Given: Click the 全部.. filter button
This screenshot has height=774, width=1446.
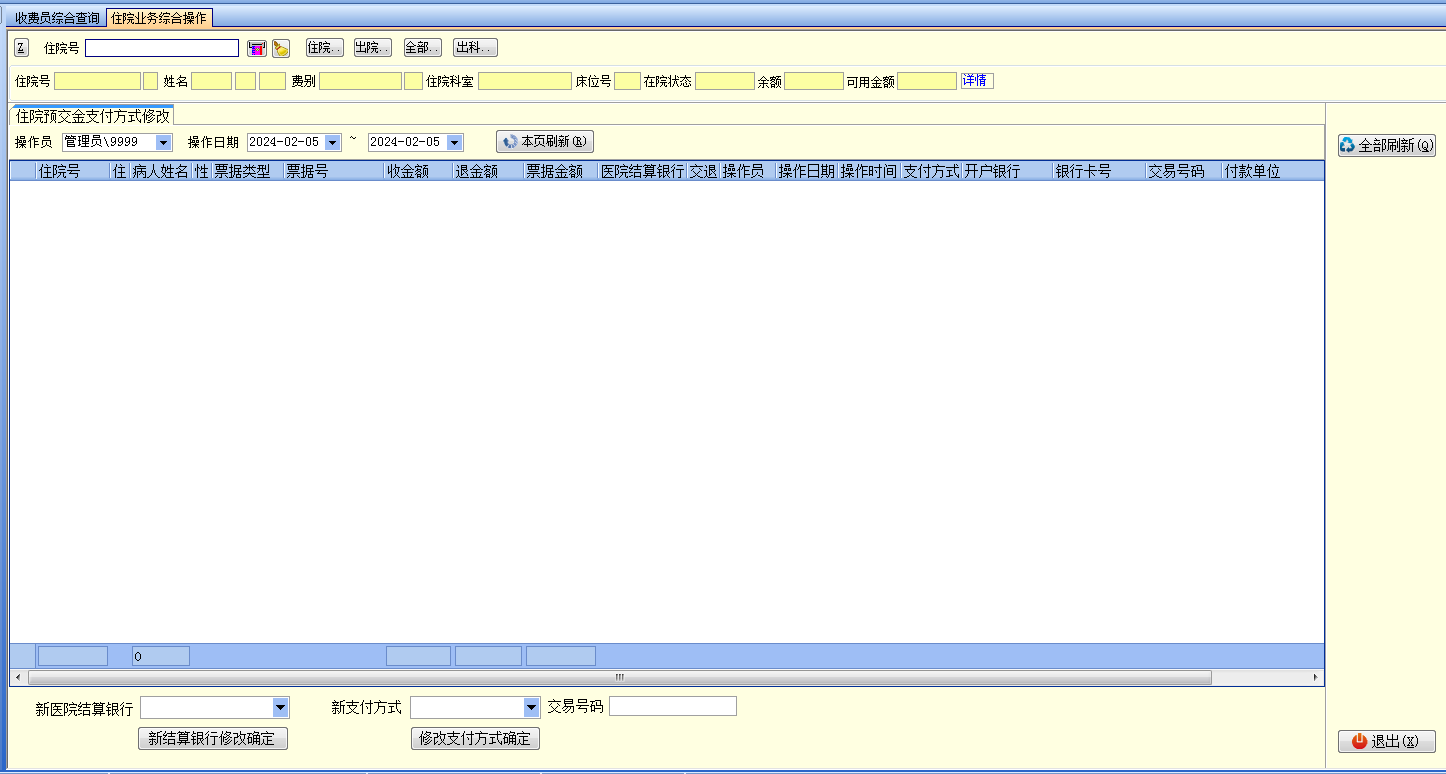Looking at the screenshot, I should (x=423, y=48).
